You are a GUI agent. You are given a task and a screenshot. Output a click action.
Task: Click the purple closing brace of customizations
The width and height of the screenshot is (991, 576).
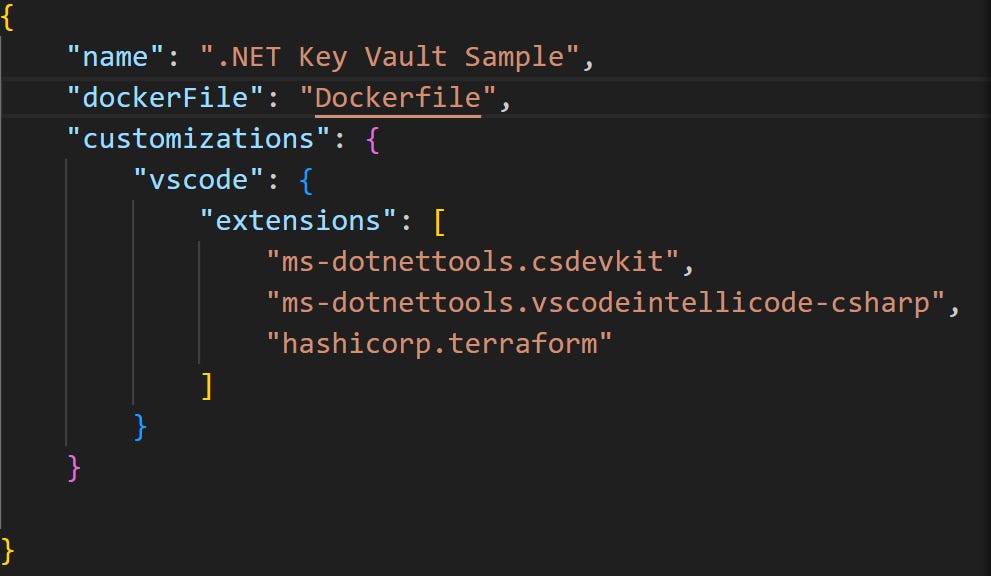click(x=72, y=466)
